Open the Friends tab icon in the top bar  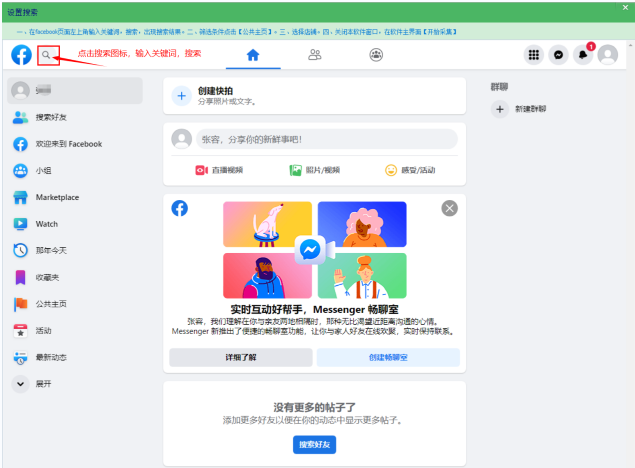tap(315, 55)
